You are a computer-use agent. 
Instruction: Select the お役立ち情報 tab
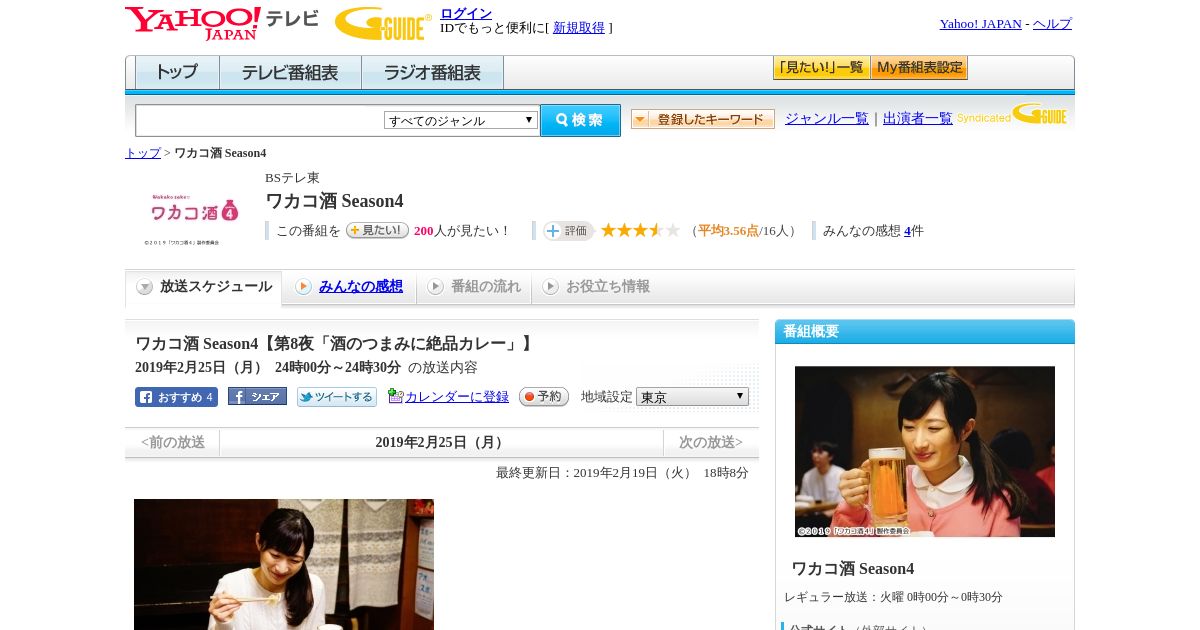[596, 287]
